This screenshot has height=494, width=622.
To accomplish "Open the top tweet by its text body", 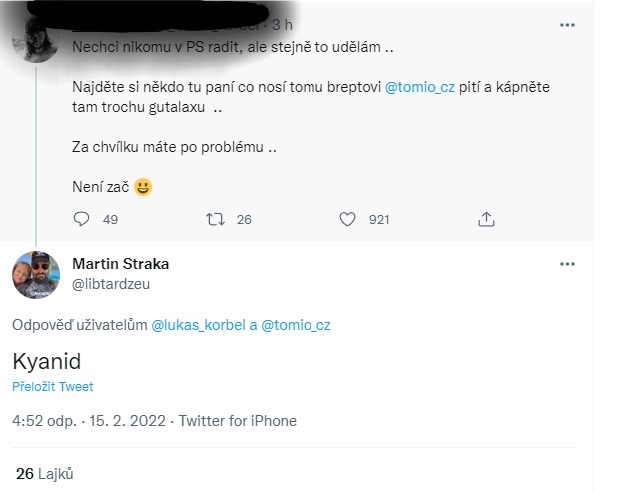I will [311, 117].
